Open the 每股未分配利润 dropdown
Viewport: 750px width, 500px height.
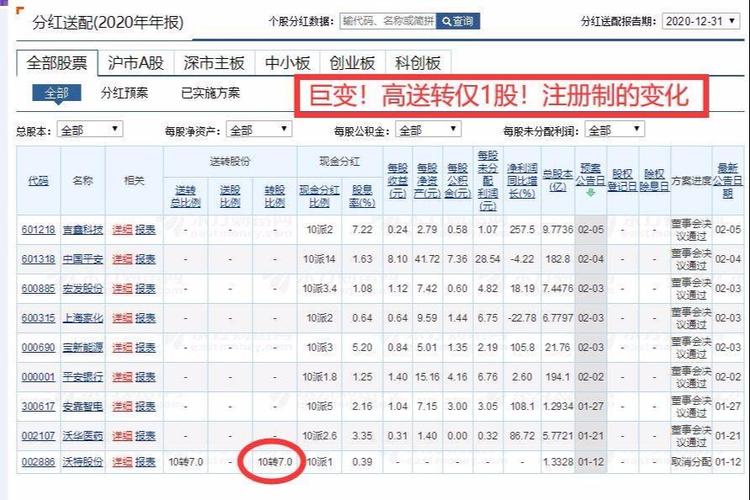[x=615, y=130]
